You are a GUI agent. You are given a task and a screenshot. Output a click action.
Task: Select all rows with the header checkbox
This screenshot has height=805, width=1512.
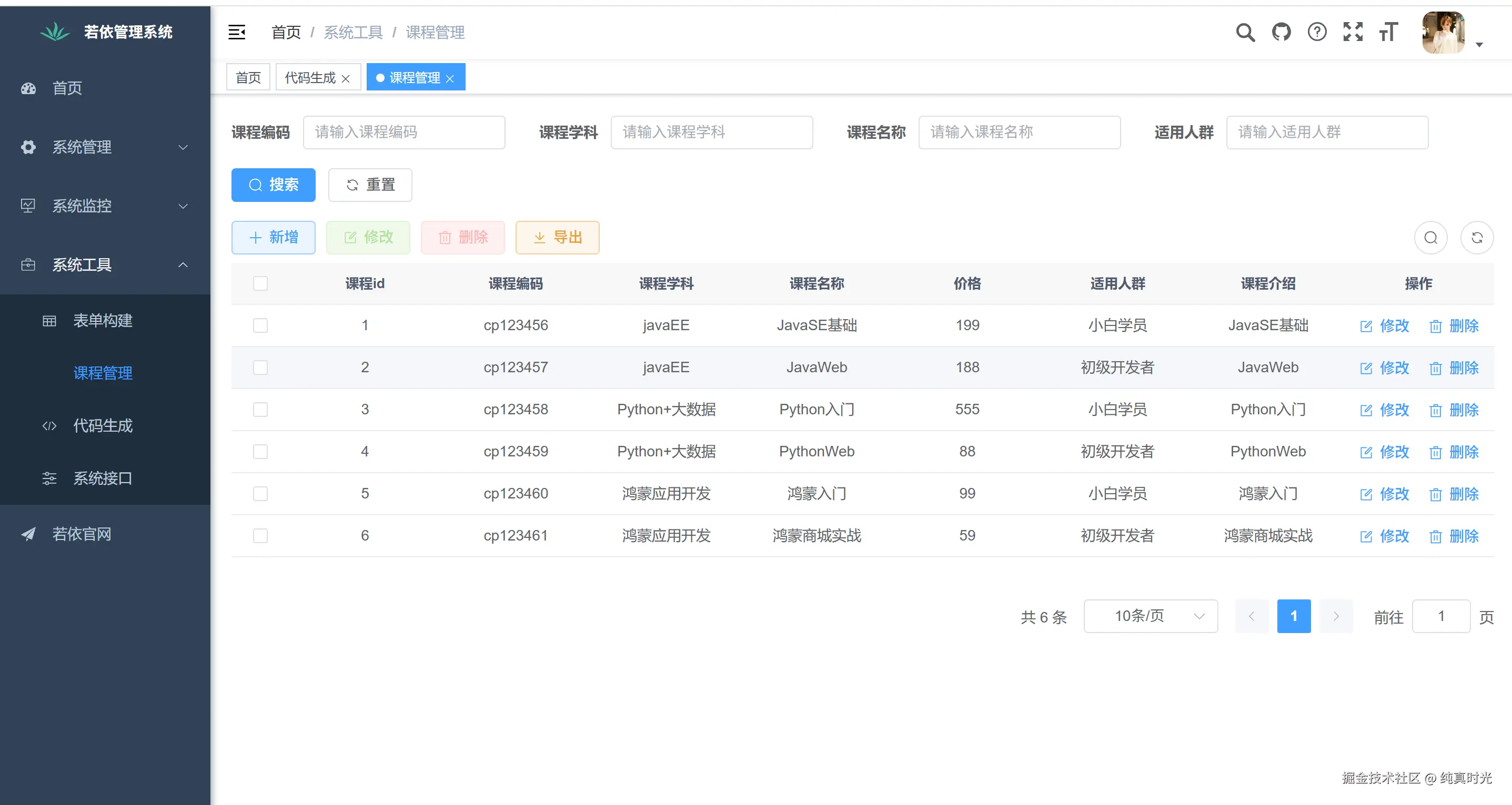pos(260,283)
